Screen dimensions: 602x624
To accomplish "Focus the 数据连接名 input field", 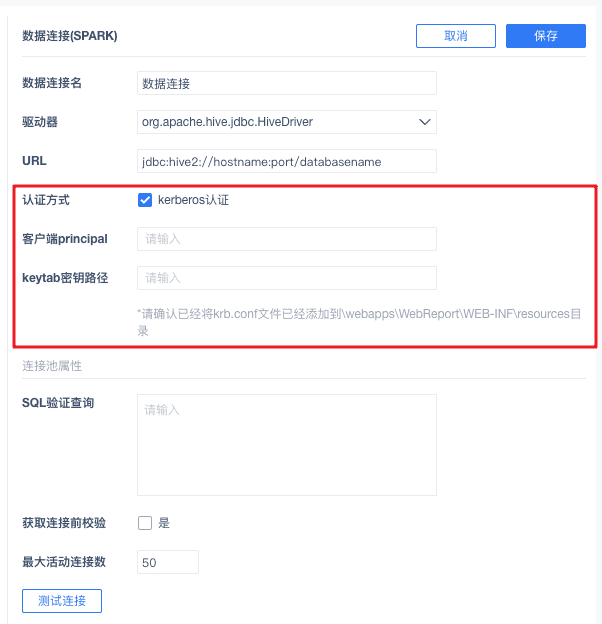I will (x=286, y=83).
